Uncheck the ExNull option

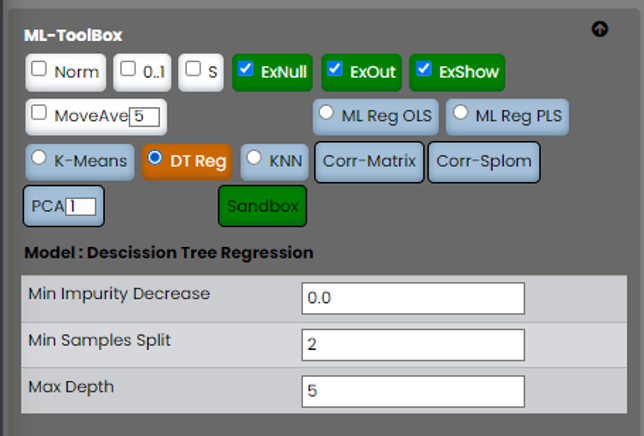tap(246, 70)
